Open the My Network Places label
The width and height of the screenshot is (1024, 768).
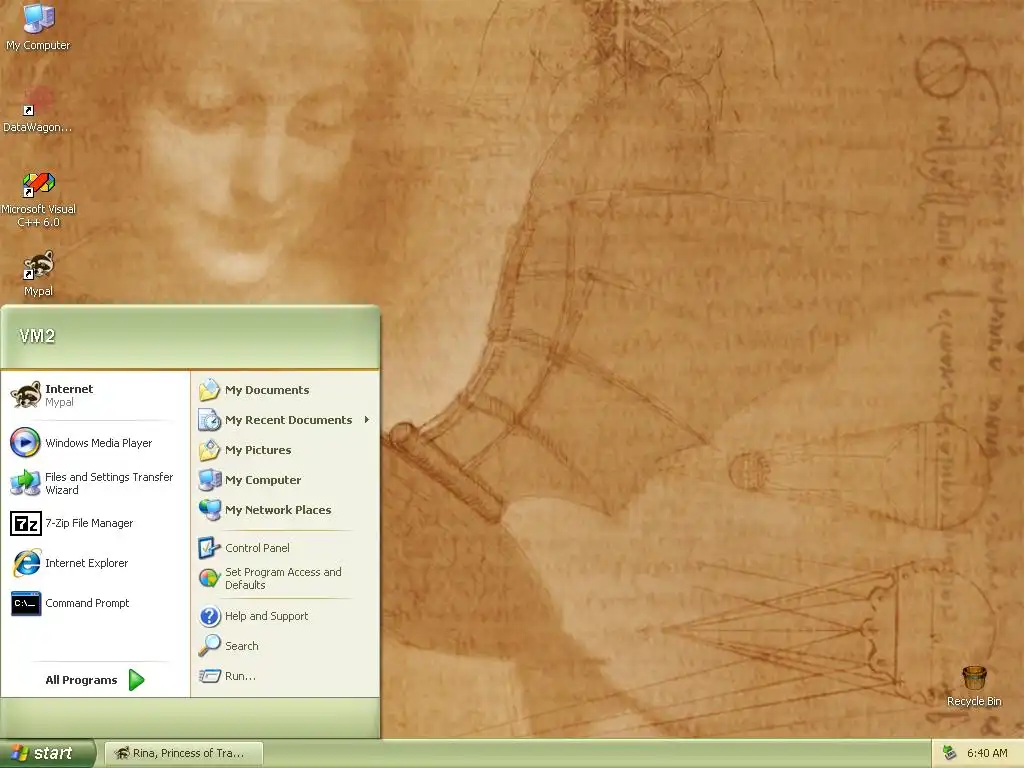(x=278, y=510)
